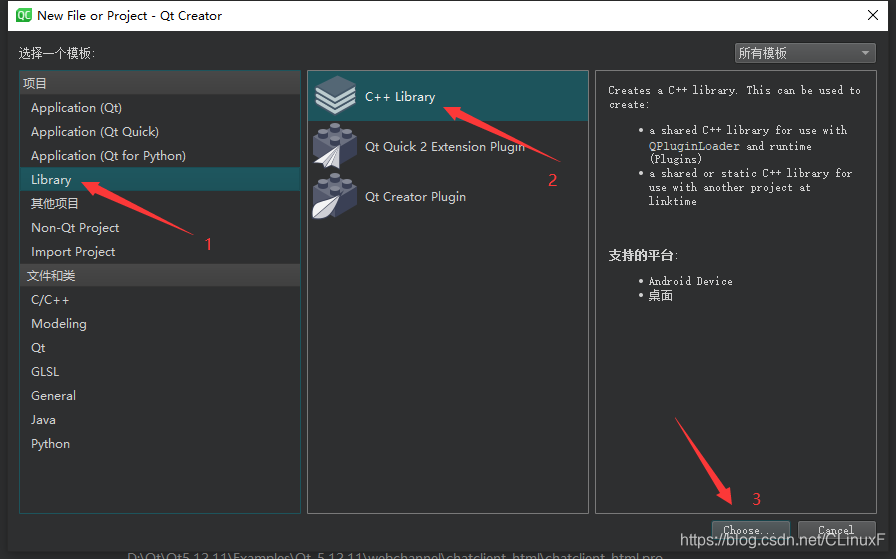Viewport: 896px width, 559px height.
Task: Select C/C++ under files and classes
Action: coord(160,300)
